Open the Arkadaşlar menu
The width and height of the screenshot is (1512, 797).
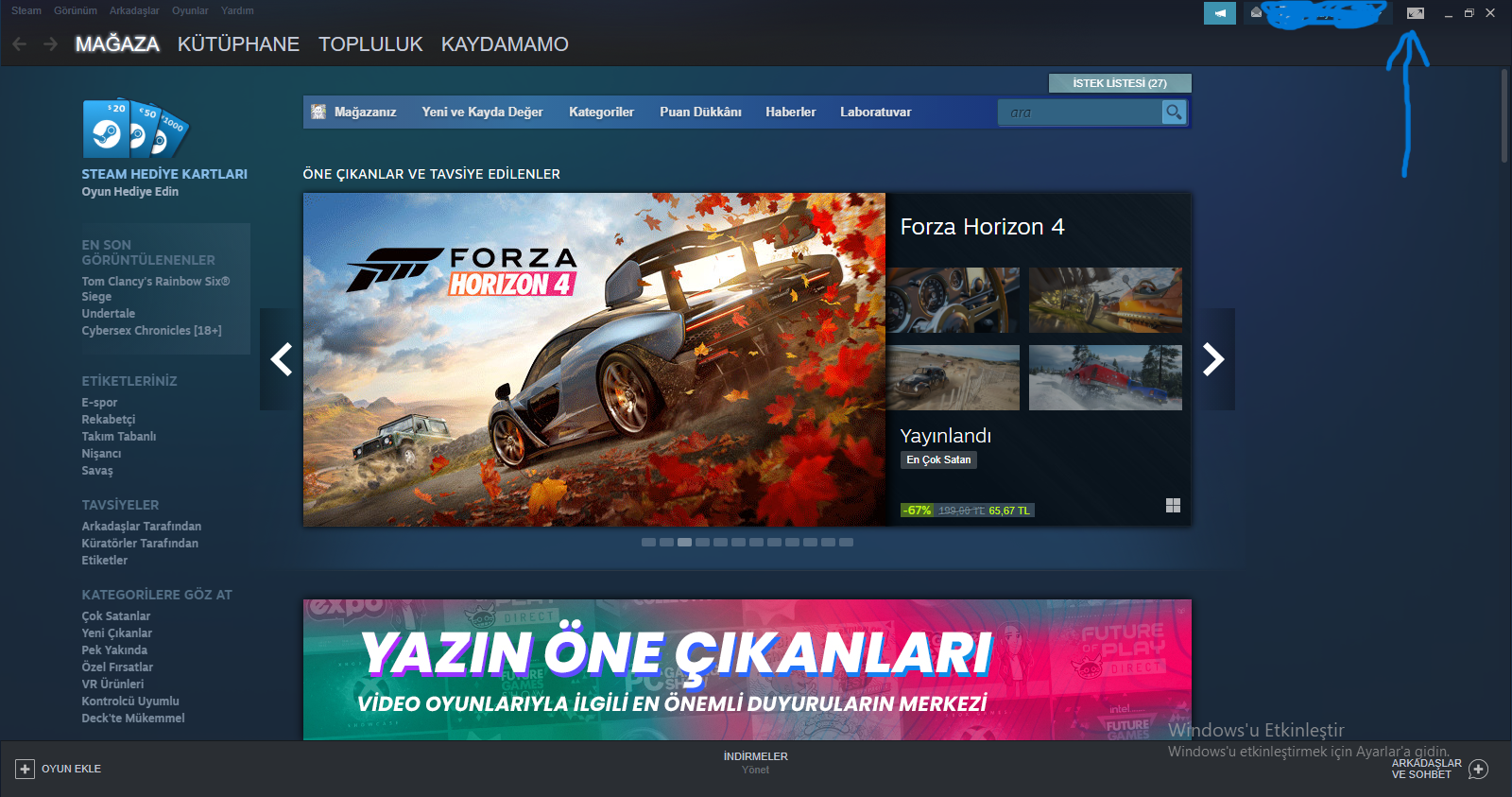point(134,10)
